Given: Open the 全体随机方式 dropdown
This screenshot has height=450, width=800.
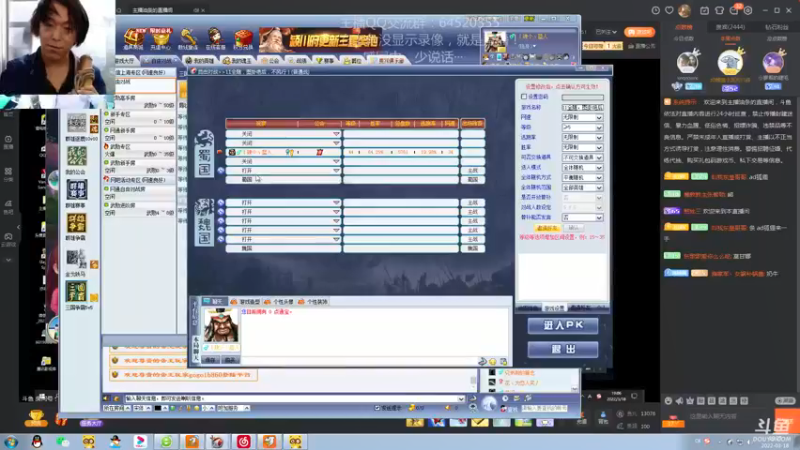Looking at the screenshot, I should (x=583, y=178).
